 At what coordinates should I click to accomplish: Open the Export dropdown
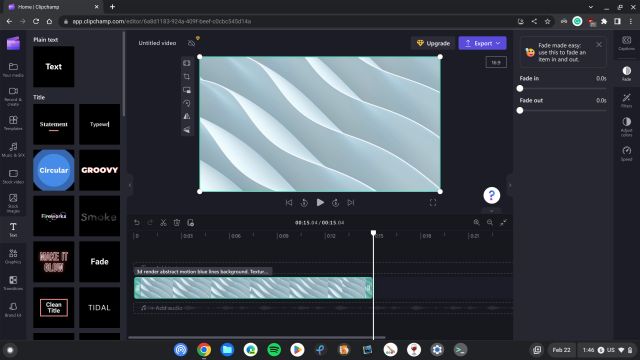pos(482,43)
